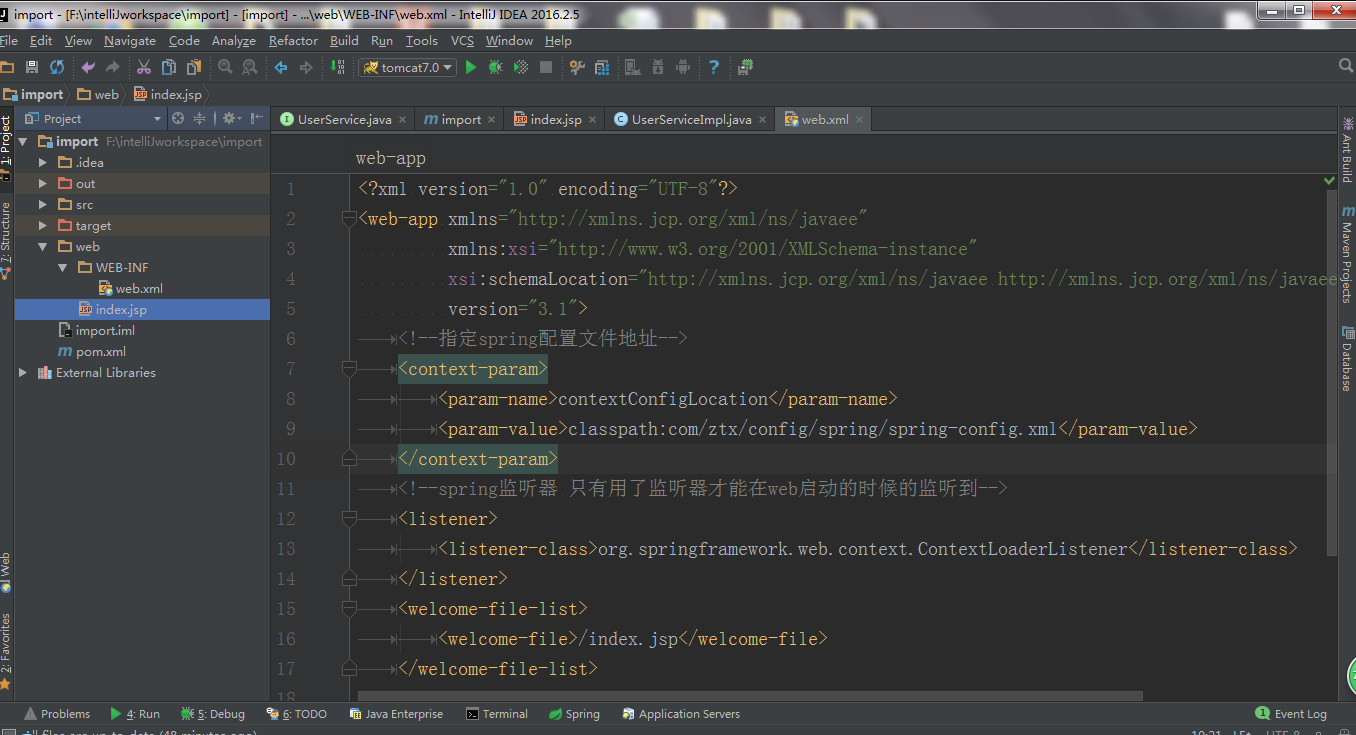This screenshot has height=735, width=1356.
Task: Start debugging with the bug icon
Action: pyautogui.click(x=496, y=67)
